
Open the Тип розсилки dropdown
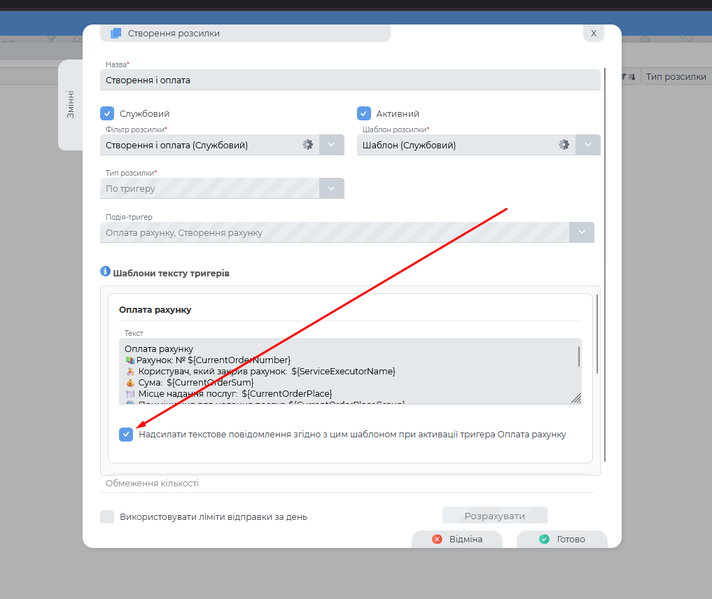pos(331,188)
